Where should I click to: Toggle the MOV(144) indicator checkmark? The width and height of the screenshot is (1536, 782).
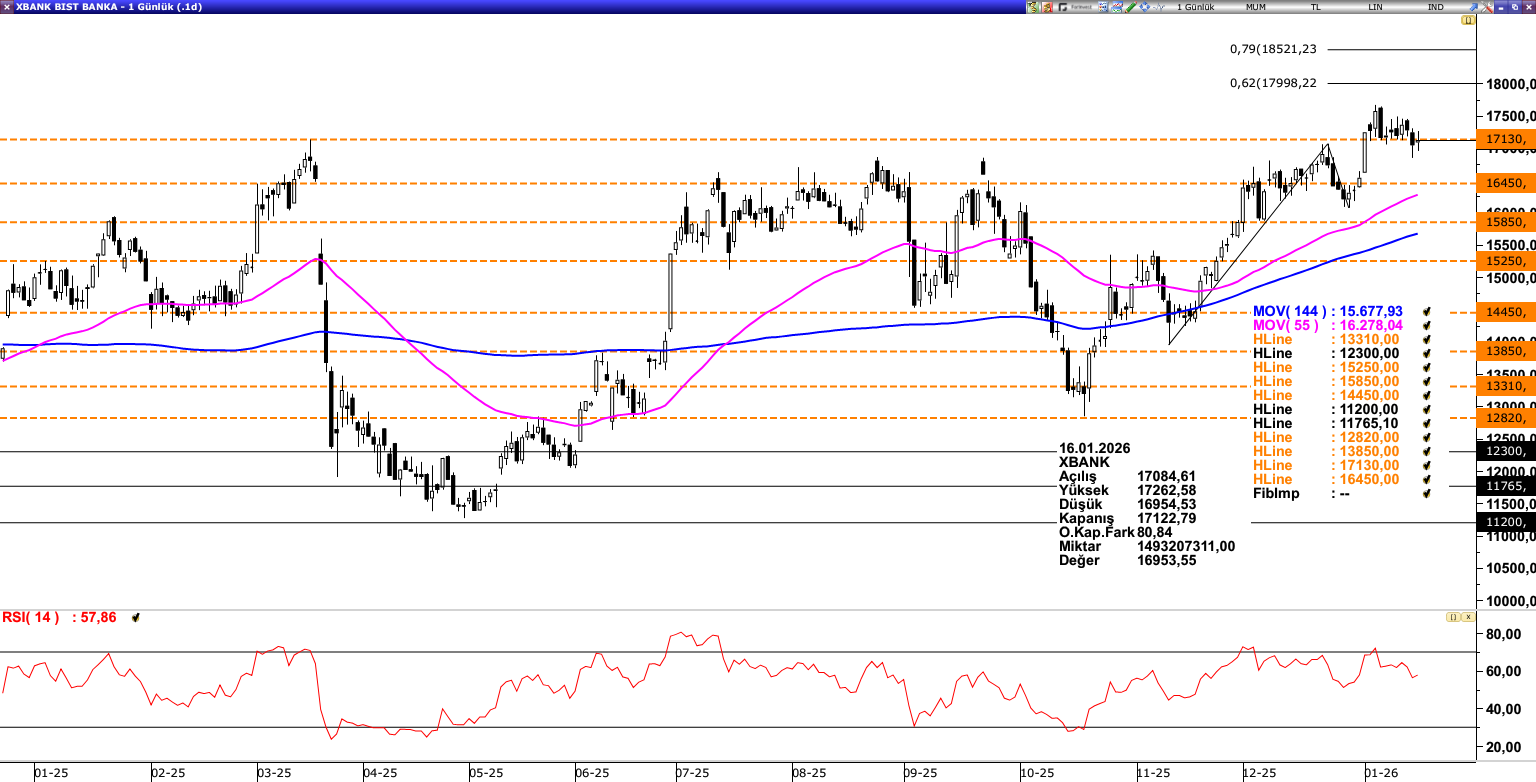pyautogui.click(x=1428, y=312)
